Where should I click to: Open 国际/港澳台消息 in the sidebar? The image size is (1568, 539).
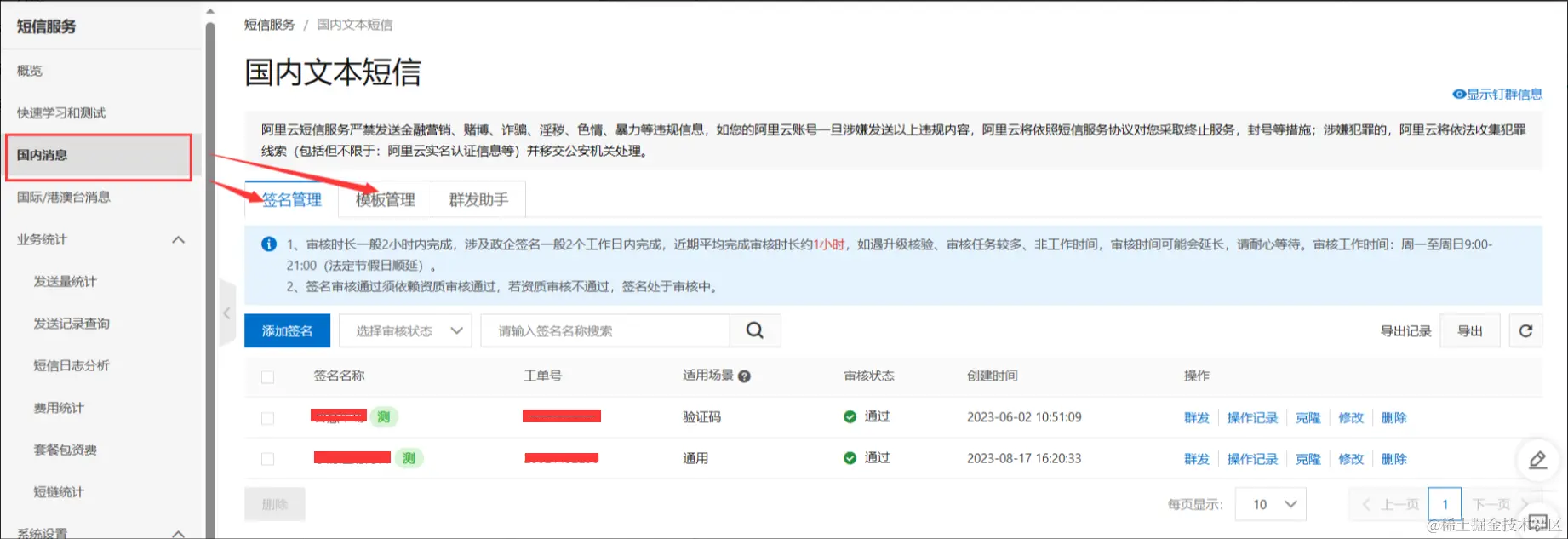[x=64, y=197]
